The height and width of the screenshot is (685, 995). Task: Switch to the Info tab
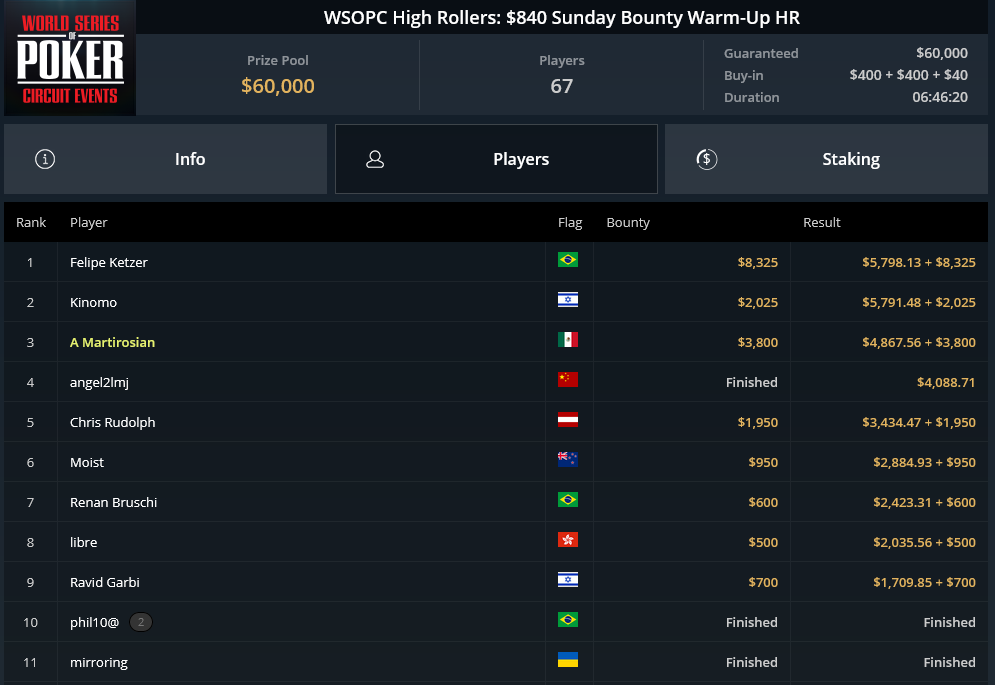click(x=166, y=159)
